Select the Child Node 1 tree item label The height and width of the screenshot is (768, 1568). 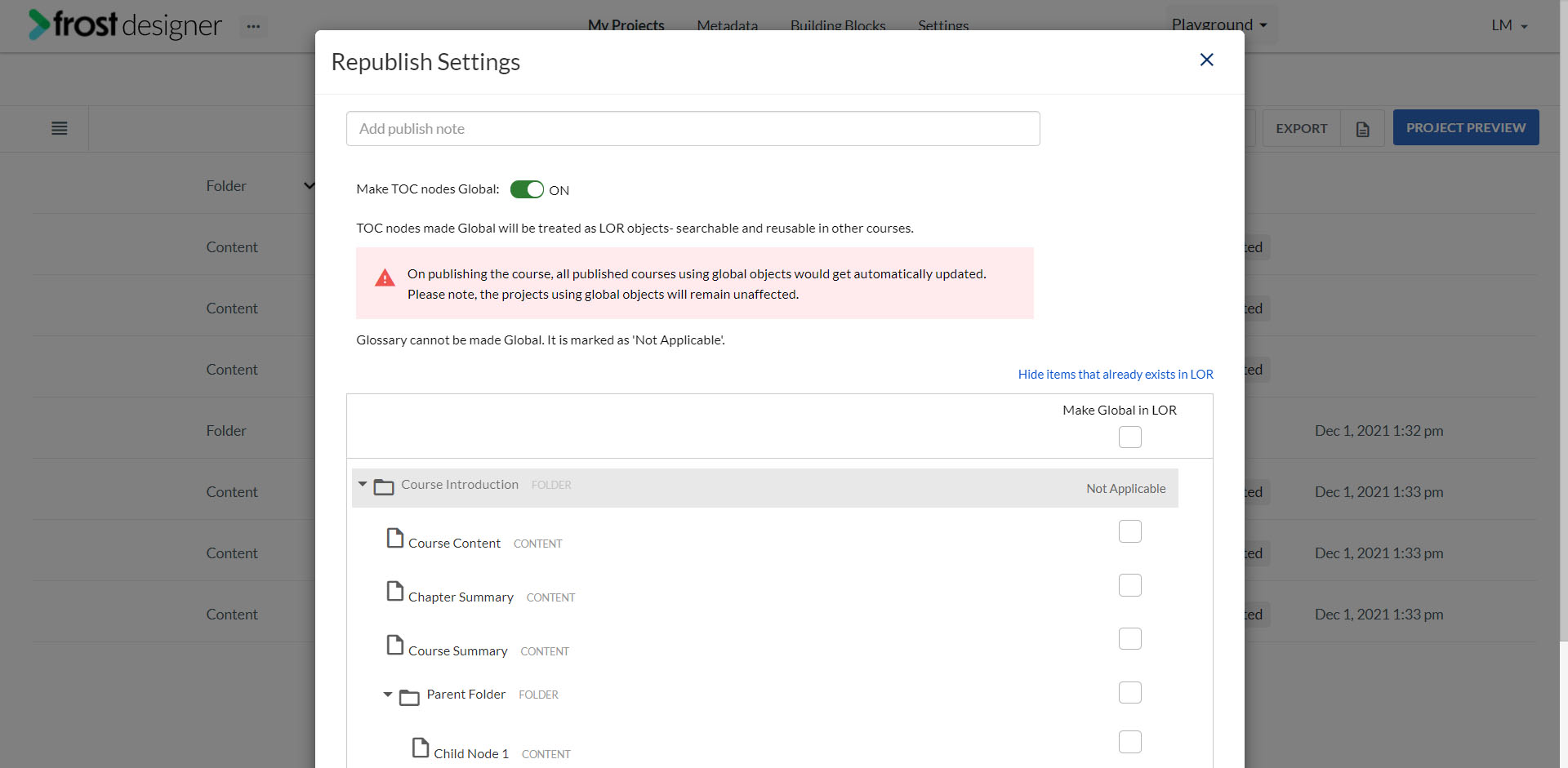click(x=471, y=754)
